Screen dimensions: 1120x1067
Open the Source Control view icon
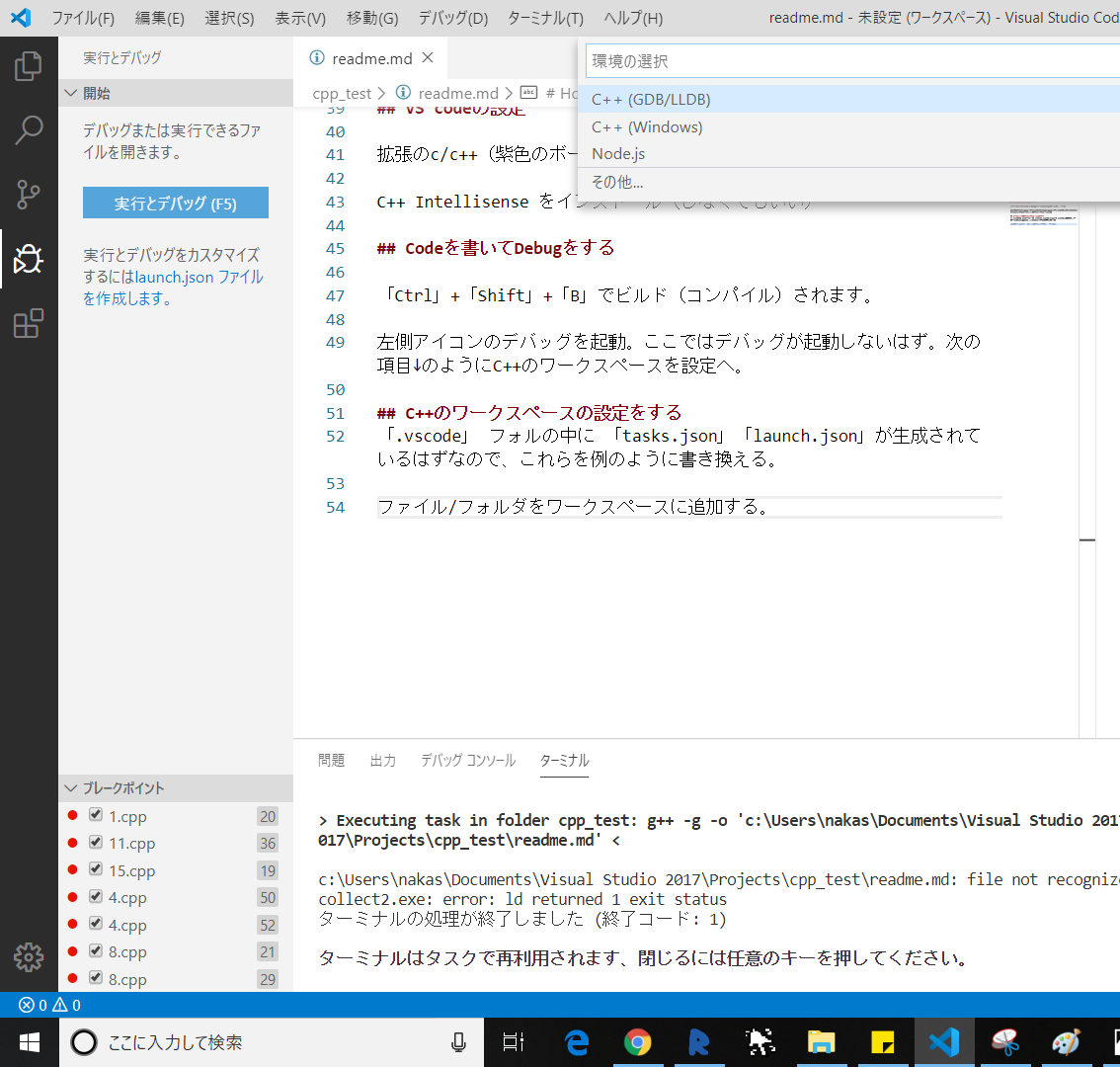tap(29, 195)
